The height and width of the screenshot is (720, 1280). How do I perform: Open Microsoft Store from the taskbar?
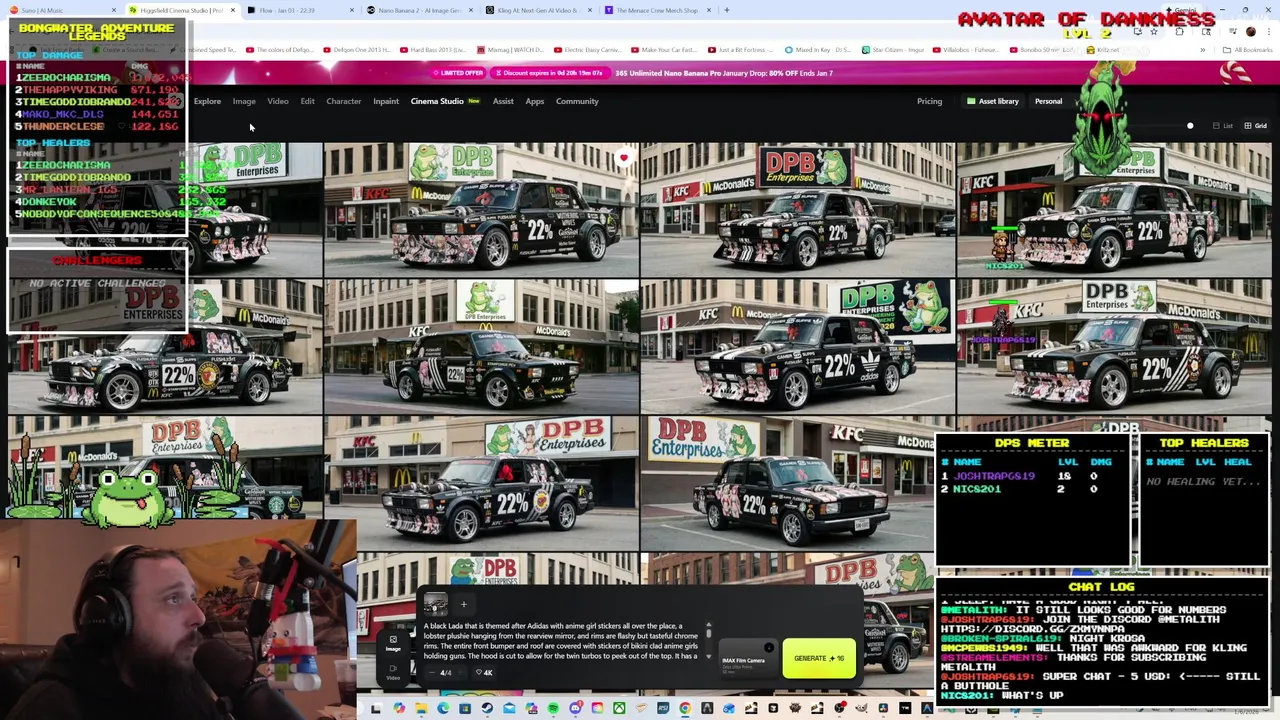tap(465, 708)
